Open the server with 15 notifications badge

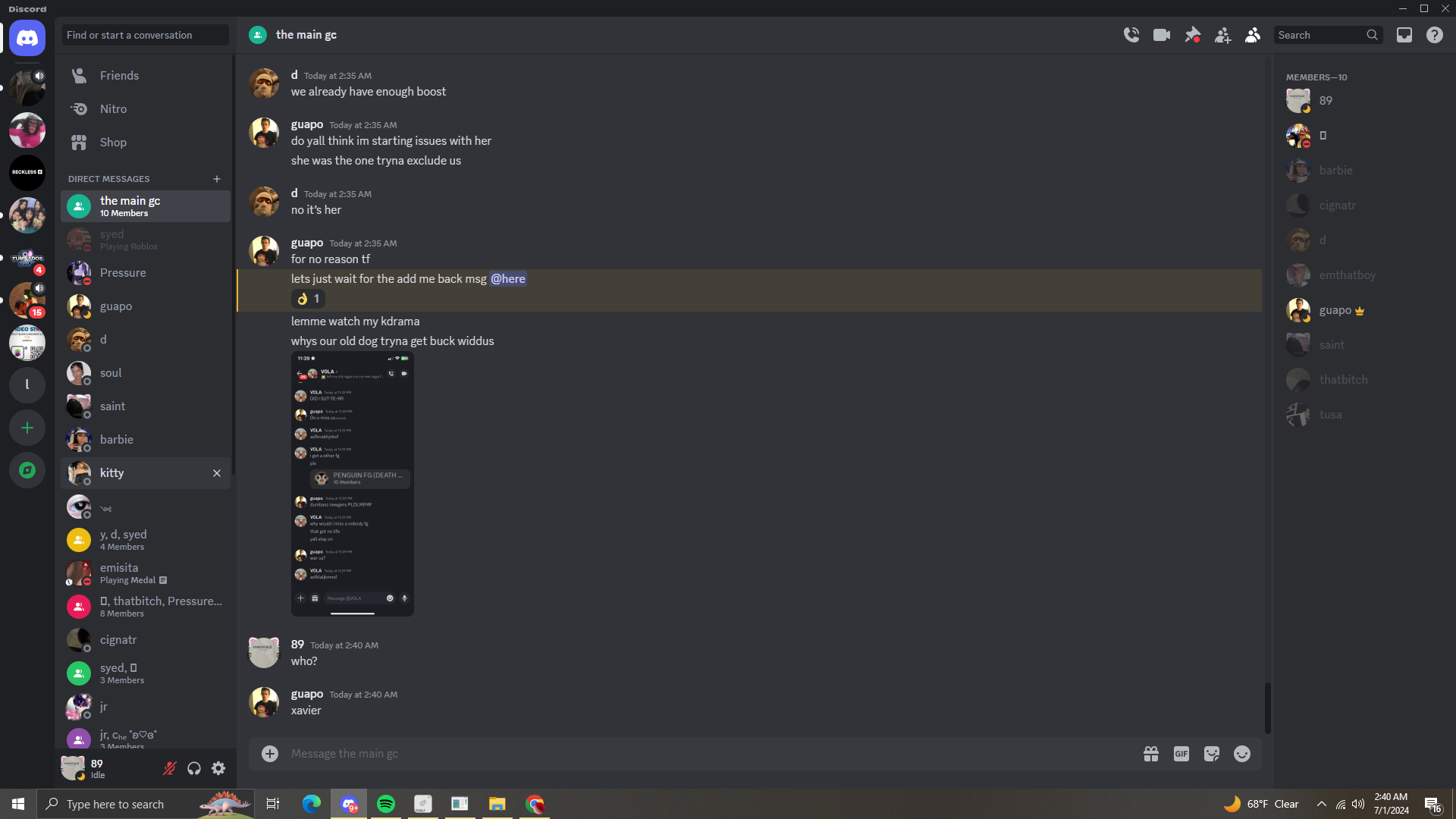click(27, 300)
